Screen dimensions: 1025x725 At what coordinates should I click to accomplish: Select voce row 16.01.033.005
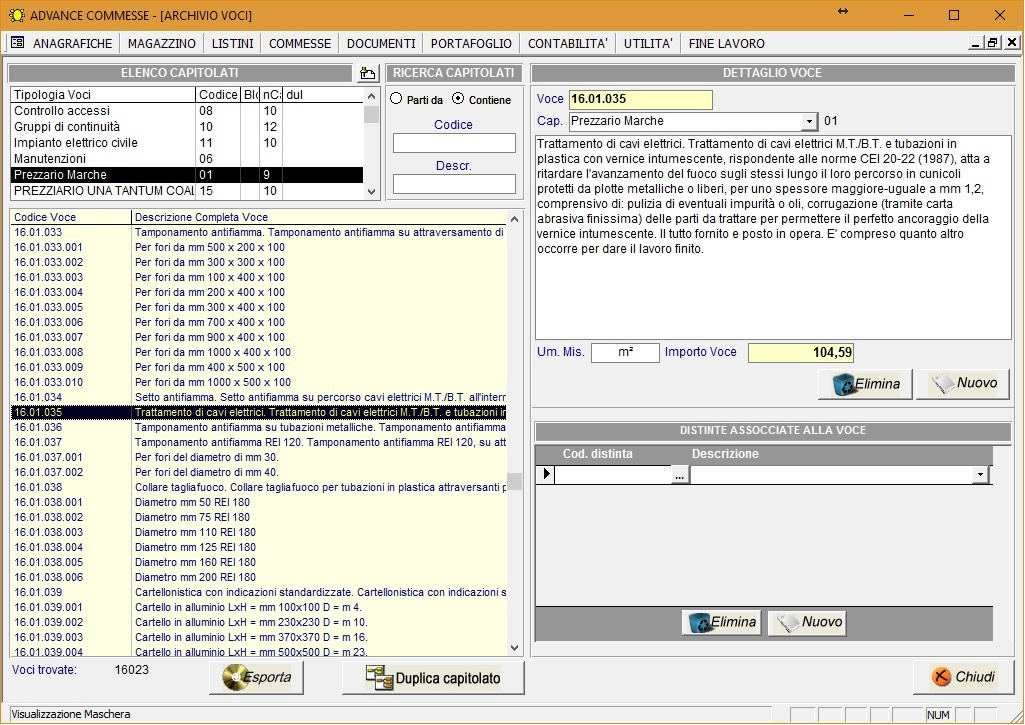259,307
